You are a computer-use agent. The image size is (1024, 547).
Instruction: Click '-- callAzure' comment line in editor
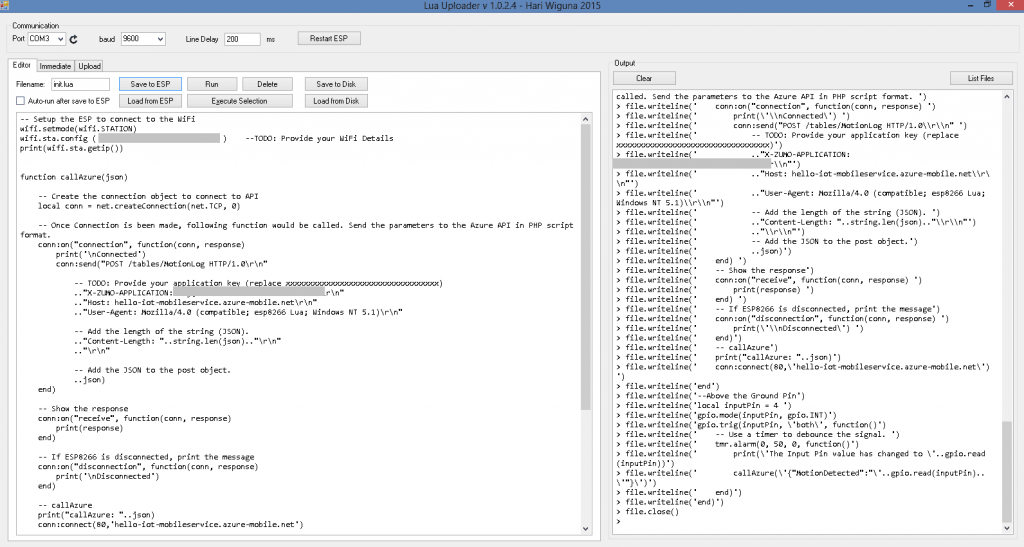point(65,505)
